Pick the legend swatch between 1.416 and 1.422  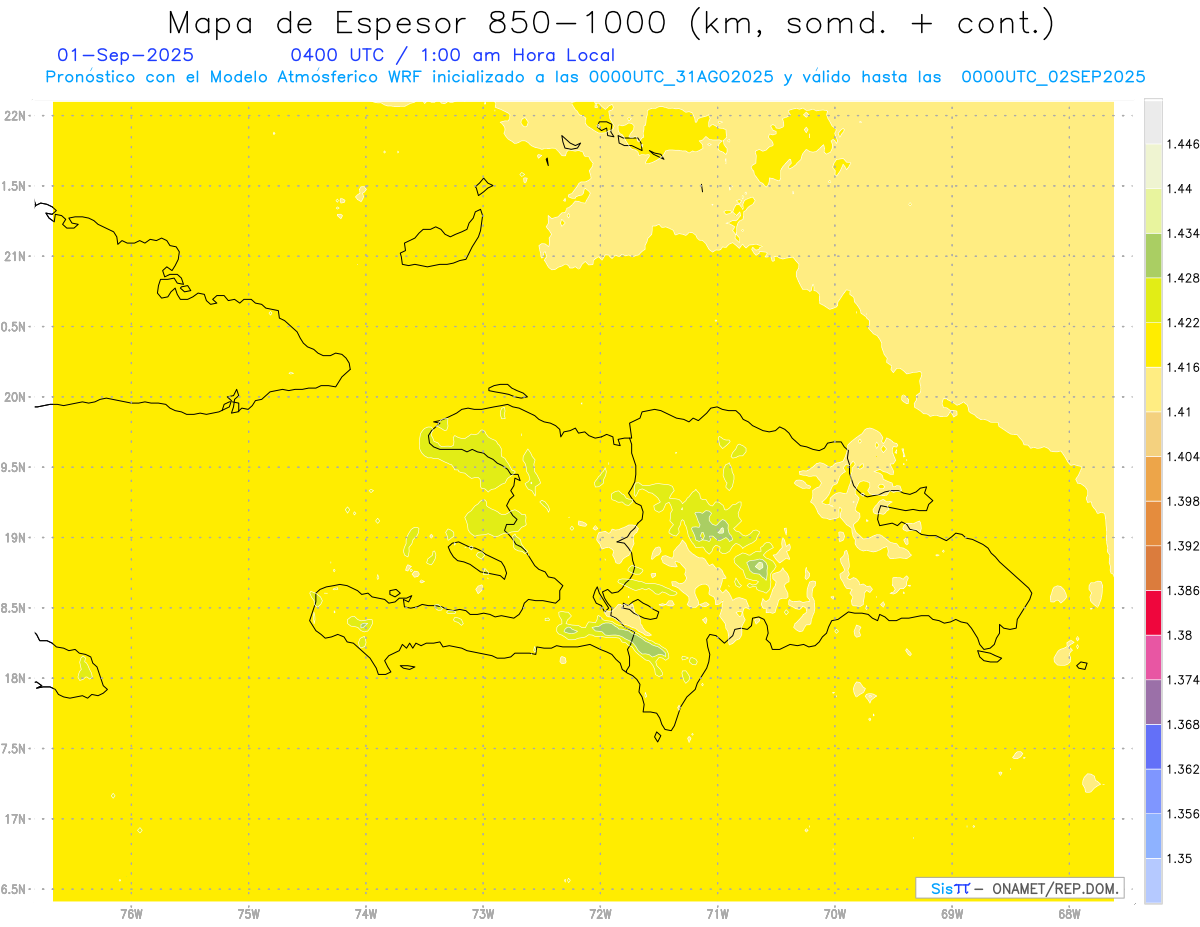(1153, 345)
